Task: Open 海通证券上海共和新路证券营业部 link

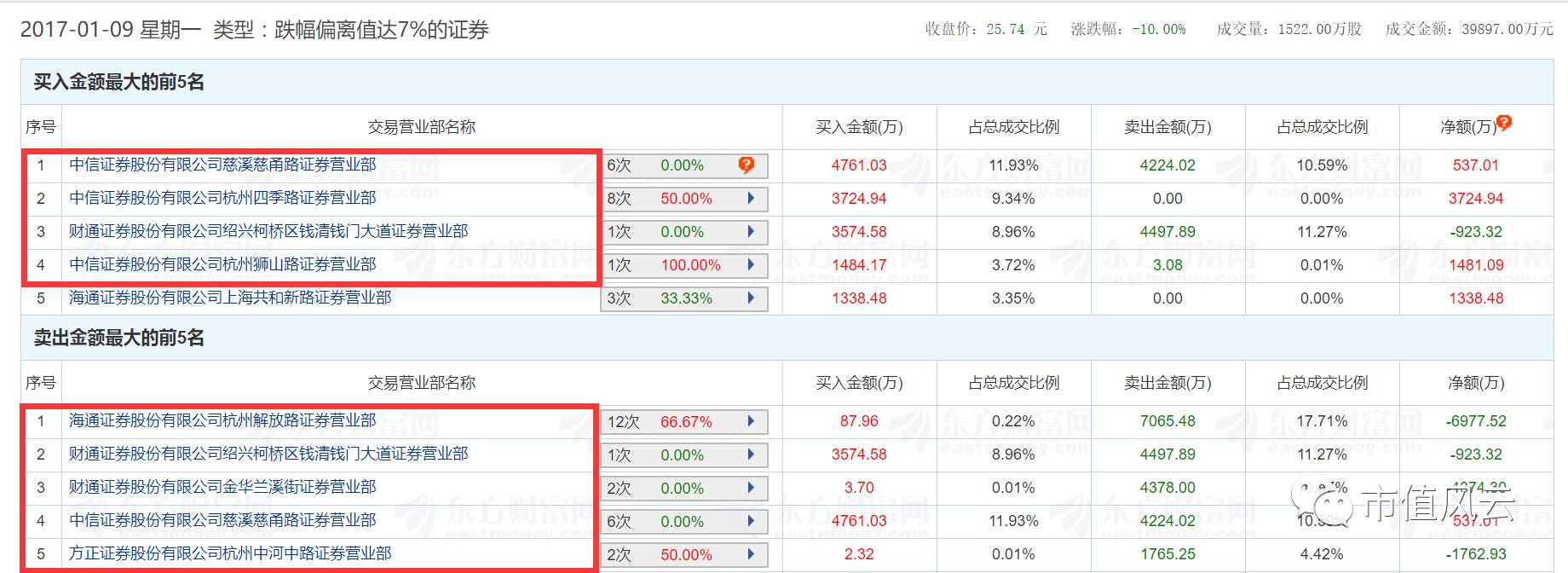Action: [230, 298]
